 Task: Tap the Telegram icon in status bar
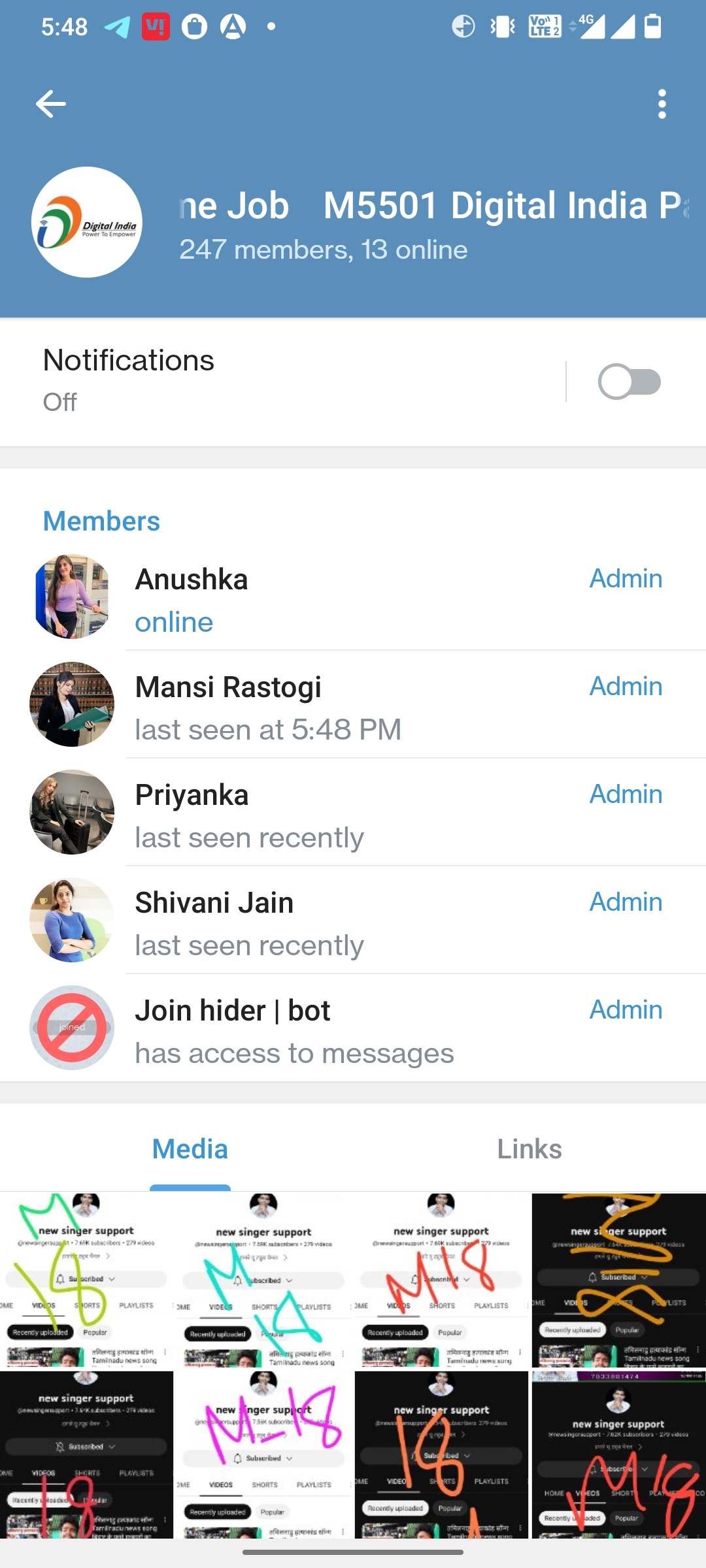pos(117,27)
